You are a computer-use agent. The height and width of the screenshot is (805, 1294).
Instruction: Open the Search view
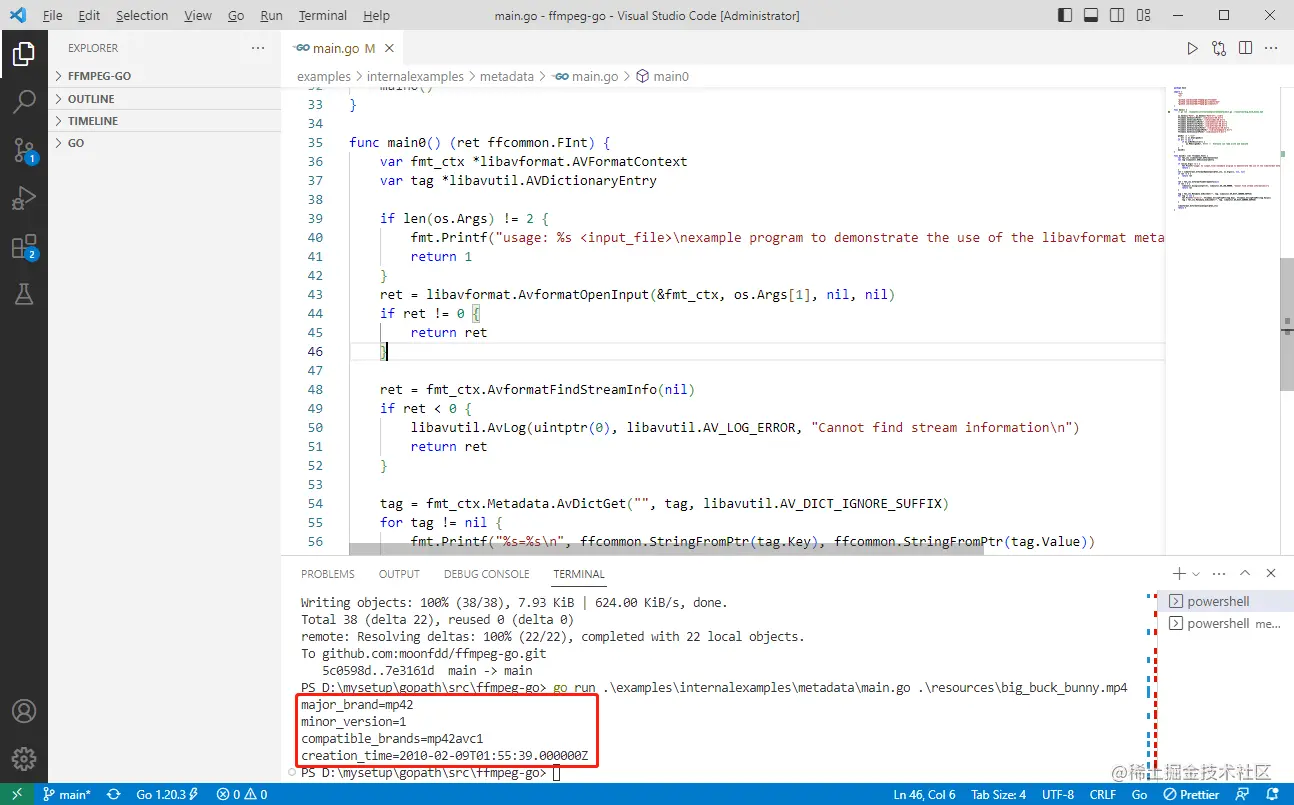pos(24,101)
